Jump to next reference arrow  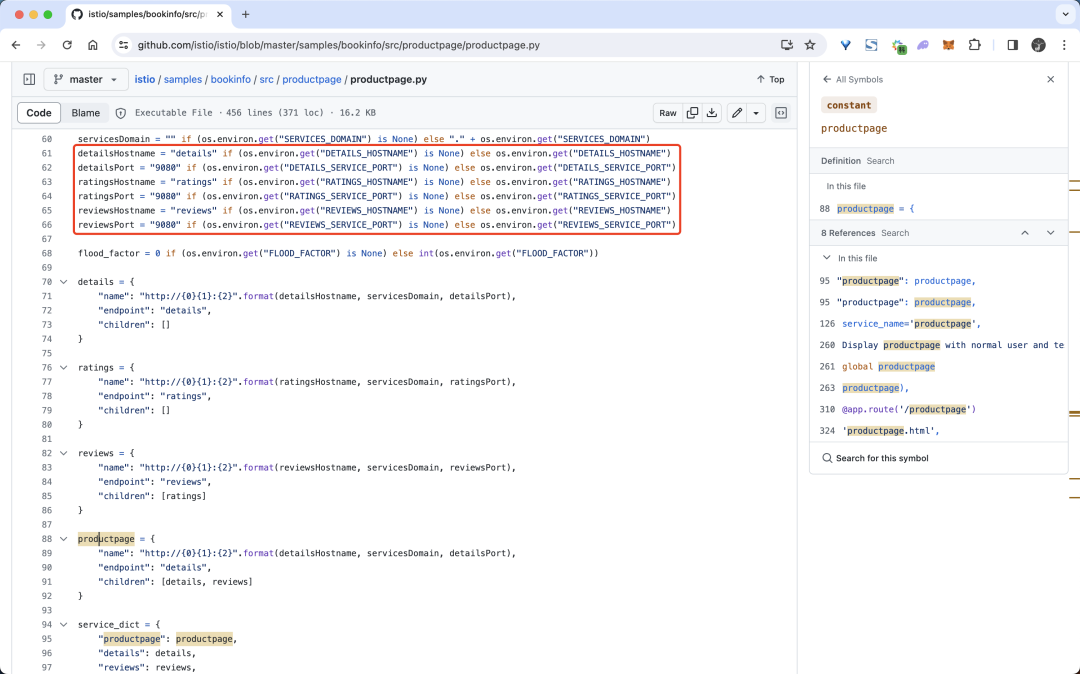coord(1050,233)
